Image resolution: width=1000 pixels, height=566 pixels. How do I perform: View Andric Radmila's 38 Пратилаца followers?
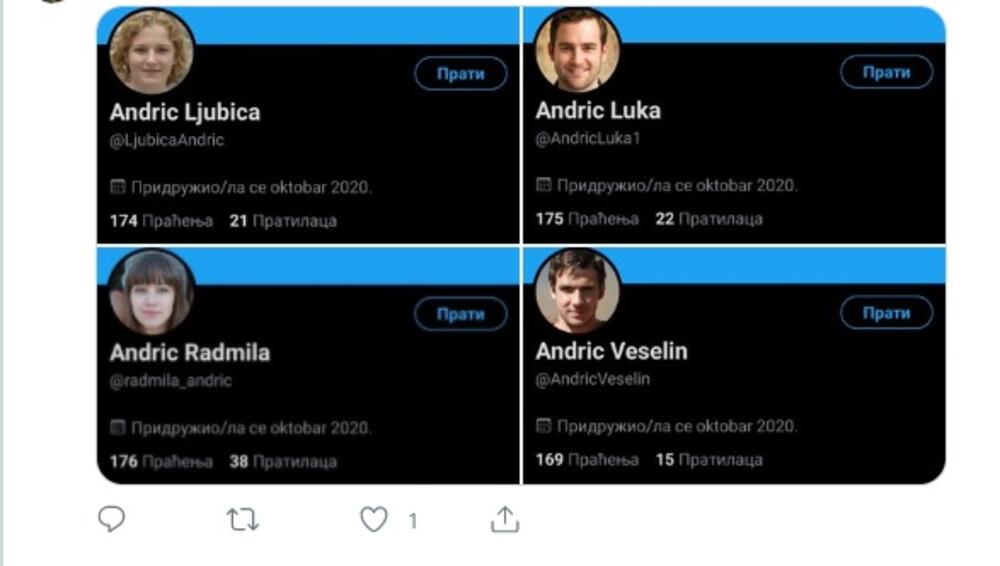click(x=283, y=462)
